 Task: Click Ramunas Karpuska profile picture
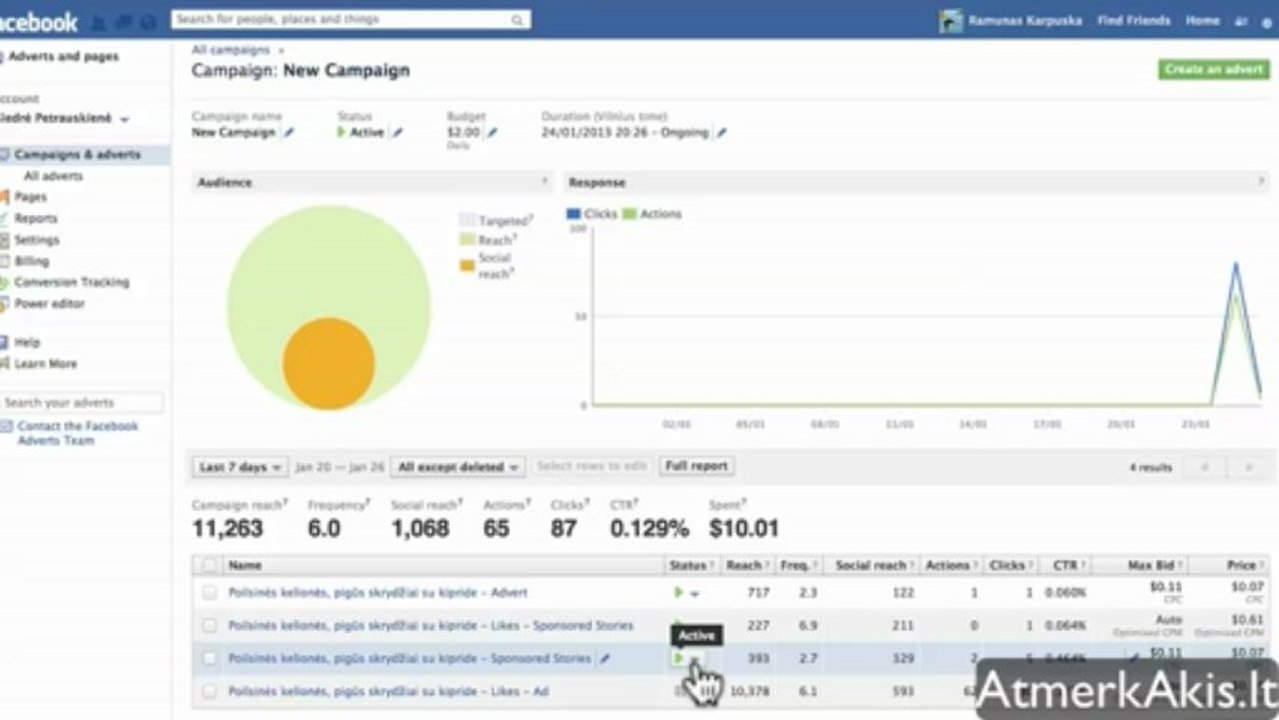[951, 20]
